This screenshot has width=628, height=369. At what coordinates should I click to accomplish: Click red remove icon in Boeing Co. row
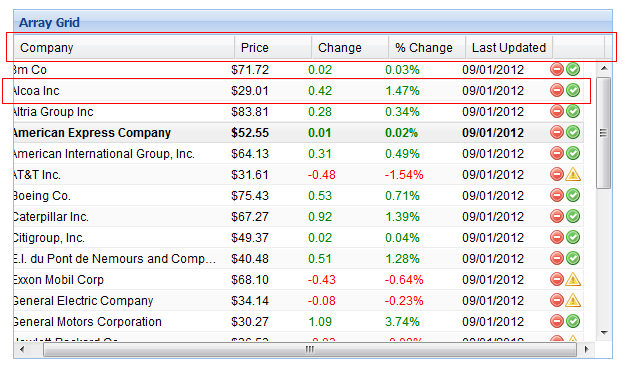(x=557, y=195)
